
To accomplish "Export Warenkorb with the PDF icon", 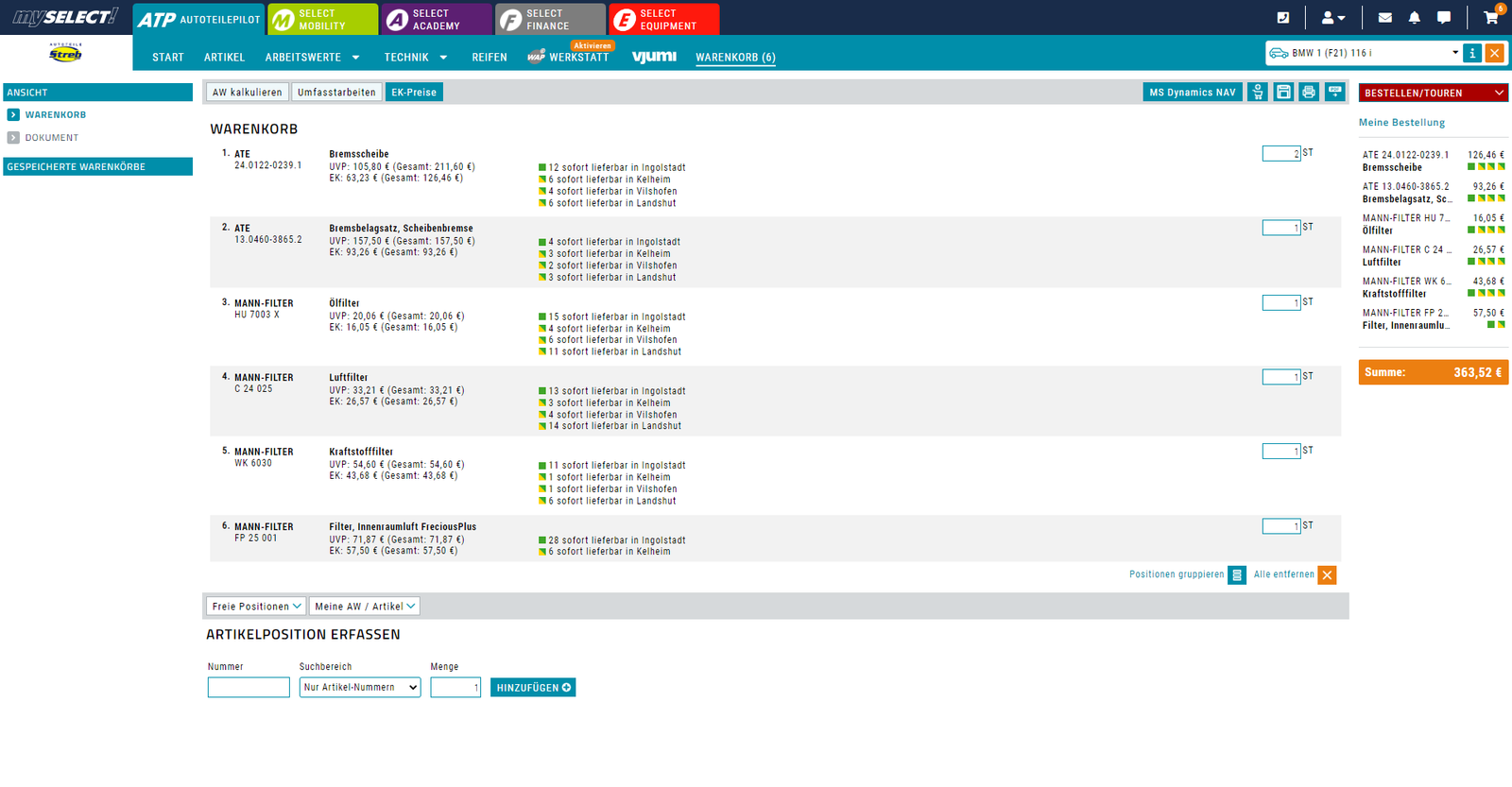I will [x=1334, y=92].
